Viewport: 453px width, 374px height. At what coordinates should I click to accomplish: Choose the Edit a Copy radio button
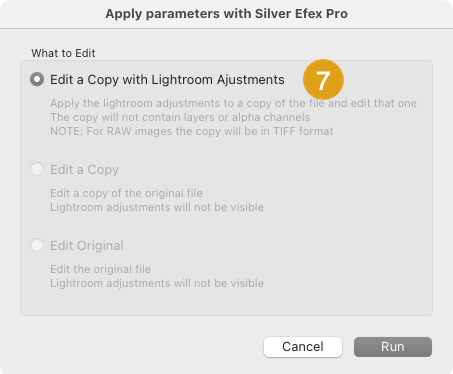tap(37, 169)
